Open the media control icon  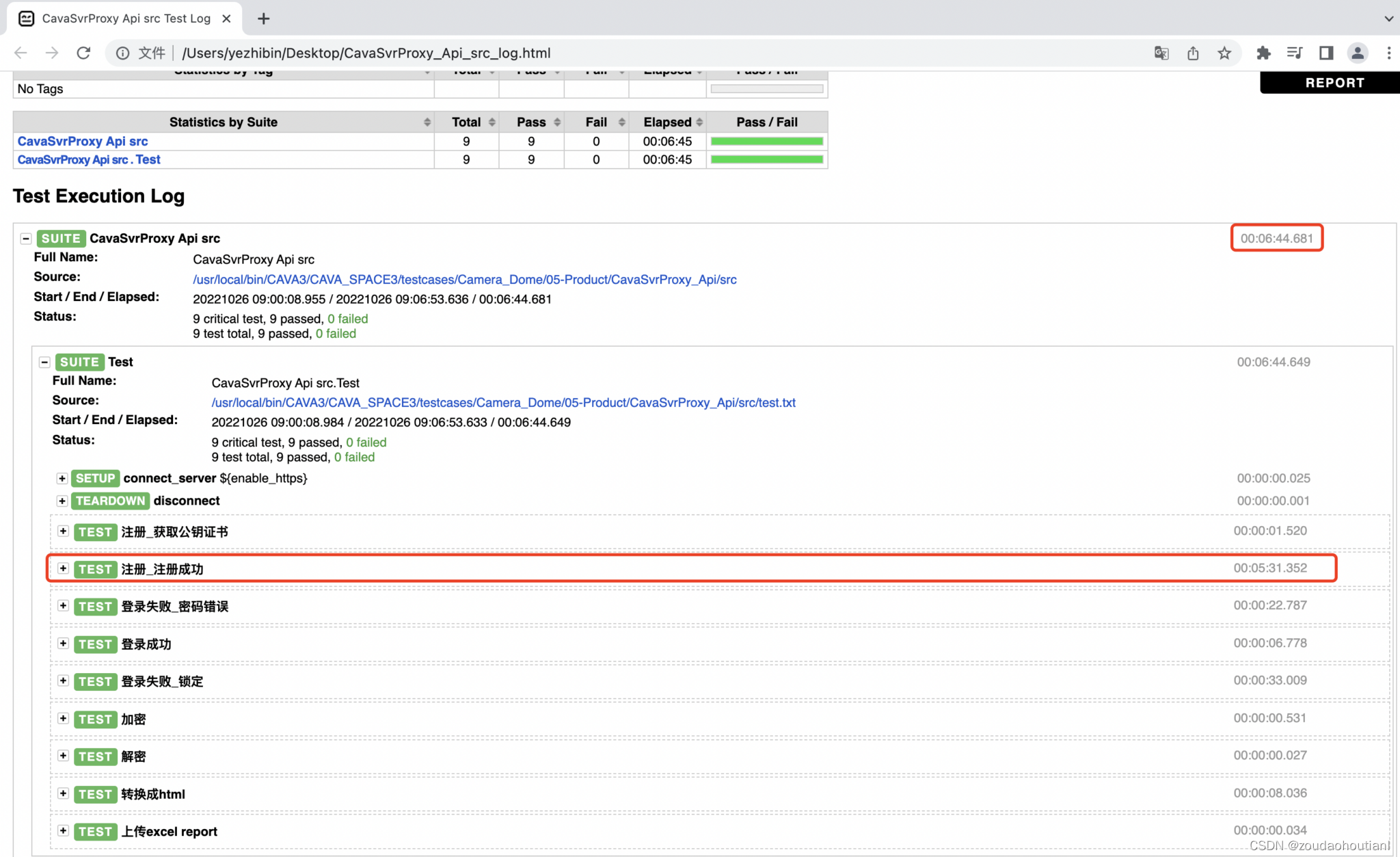[1294, 53]
